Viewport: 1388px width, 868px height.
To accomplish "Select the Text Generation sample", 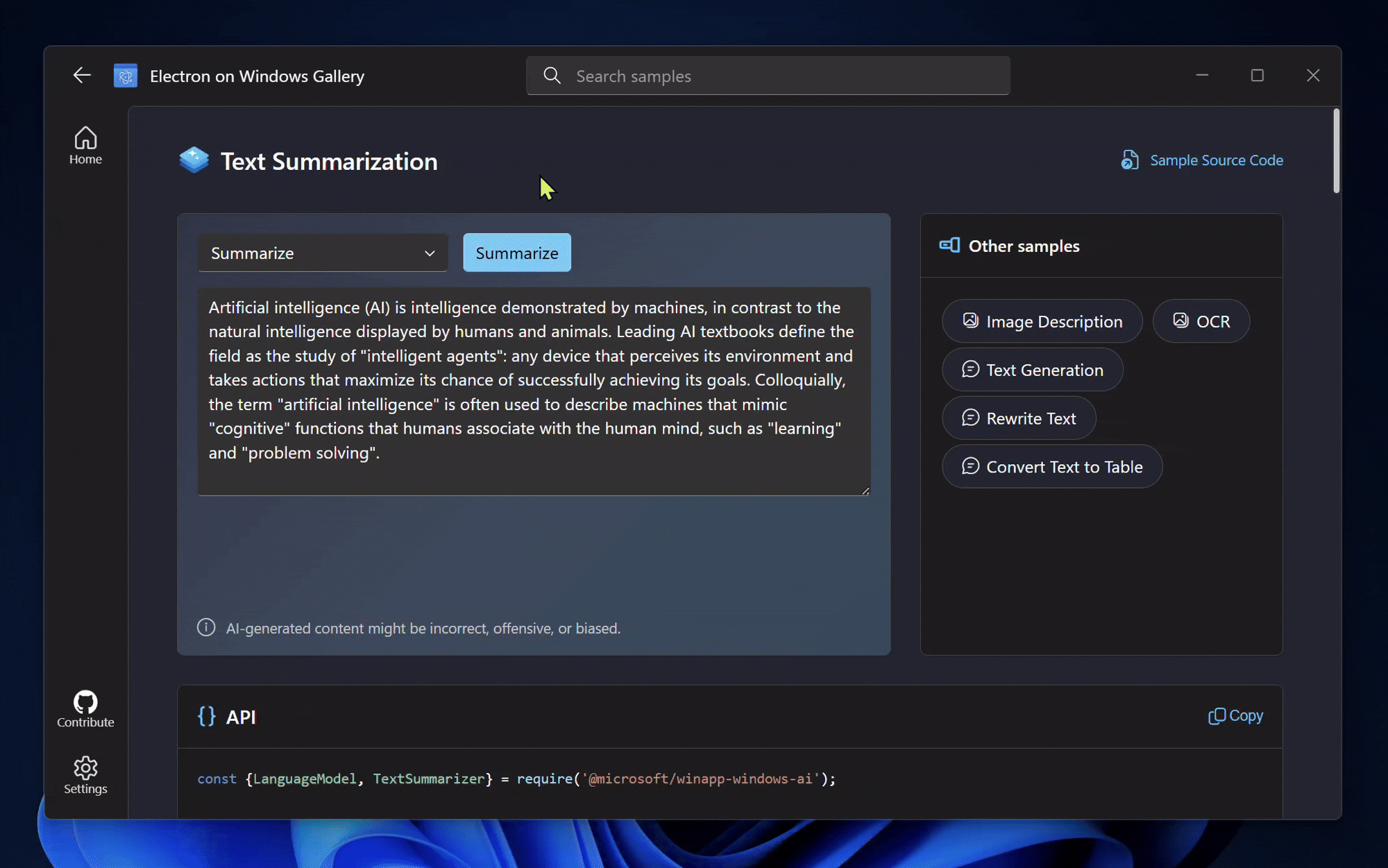I will click(x=1032, y=370).
